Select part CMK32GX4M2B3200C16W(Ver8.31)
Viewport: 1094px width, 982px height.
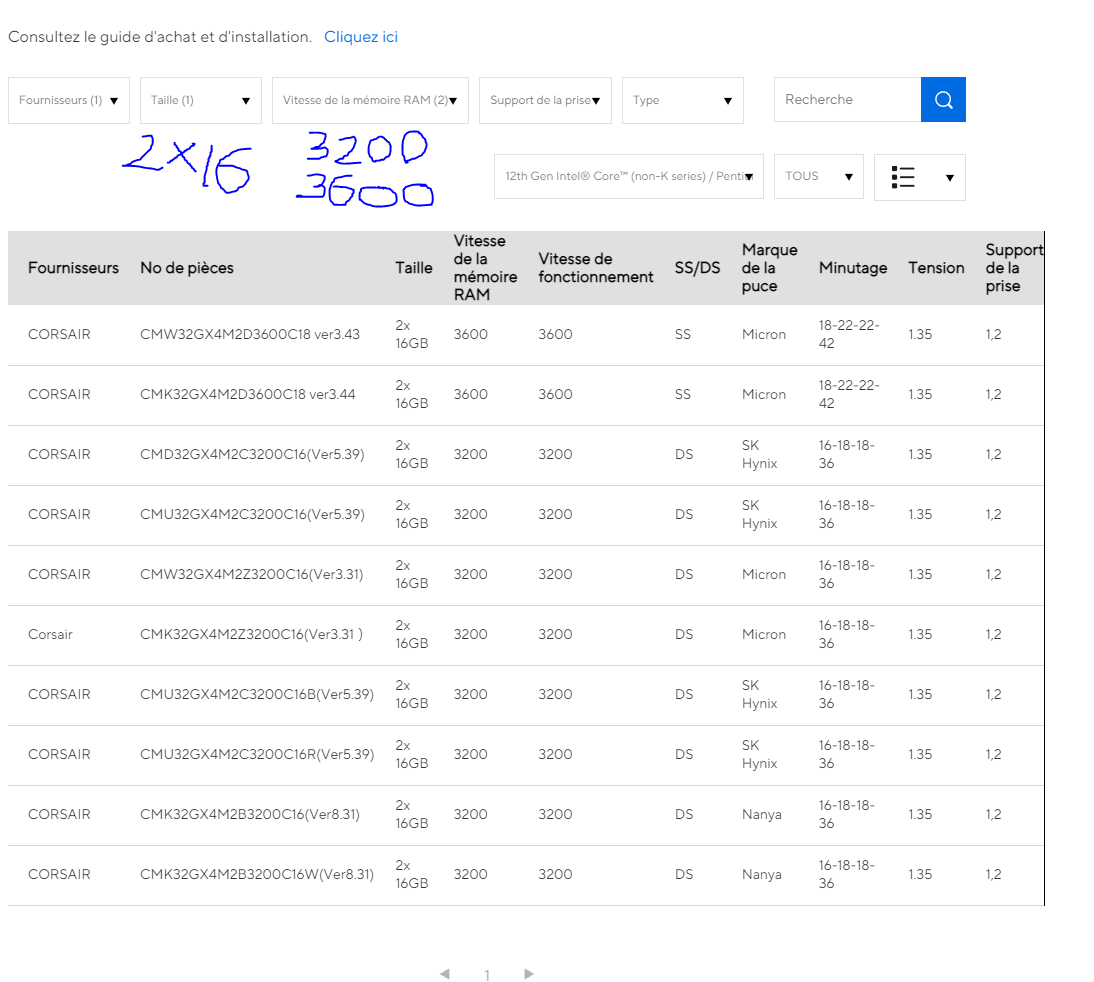tap(257, 875)
